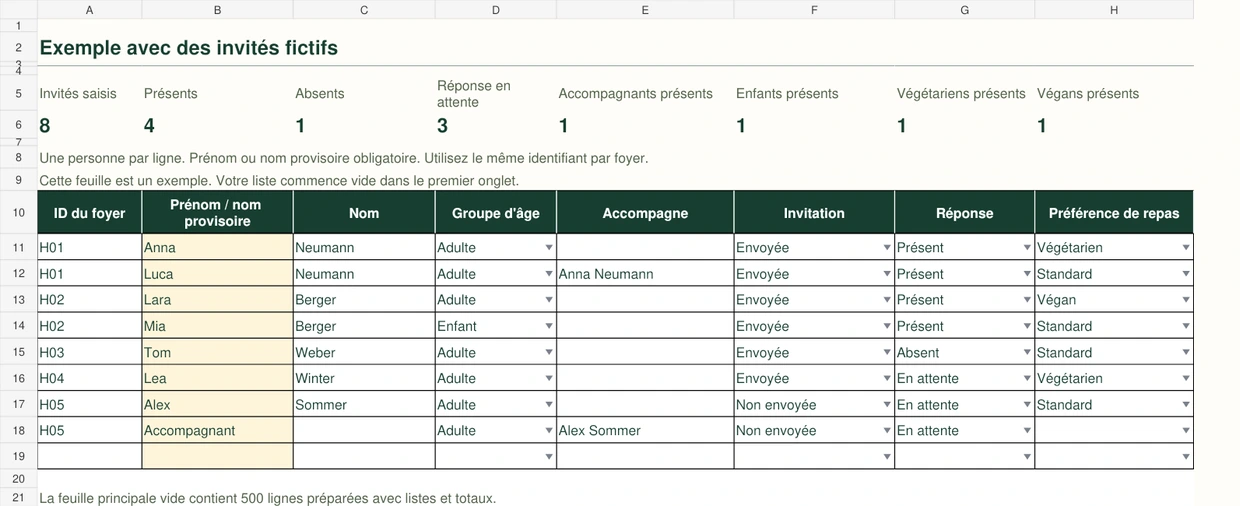
Task: Click the ID du foyer column heading
Action: pyautogui.click(x=90, y=213)
